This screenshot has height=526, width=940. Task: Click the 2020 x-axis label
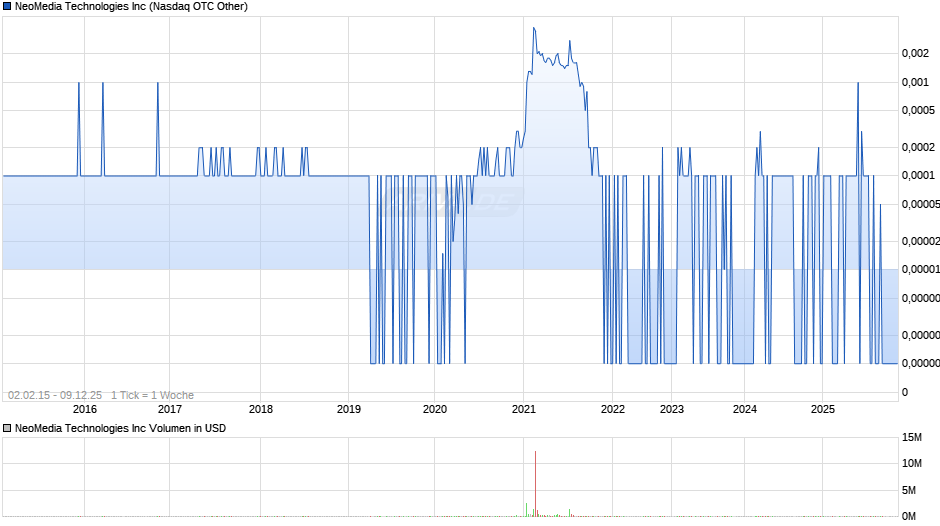(435, 409)
